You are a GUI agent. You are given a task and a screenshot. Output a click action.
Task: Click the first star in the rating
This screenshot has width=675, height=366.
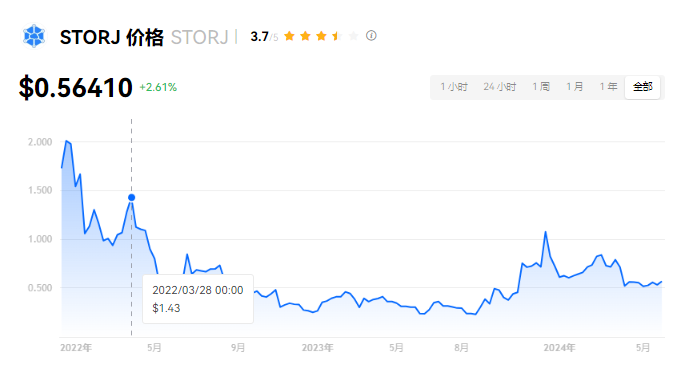pos(289,36)
